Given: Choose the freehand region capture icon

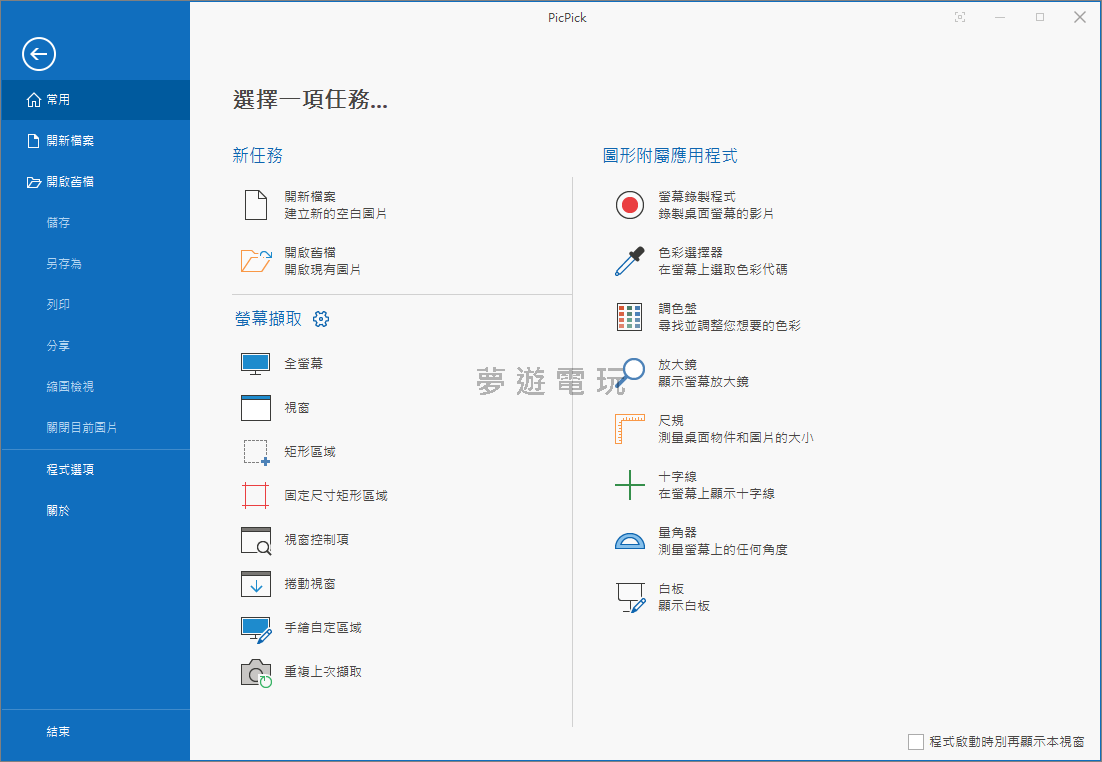Looking at the screenshot, I should (256, 629).
